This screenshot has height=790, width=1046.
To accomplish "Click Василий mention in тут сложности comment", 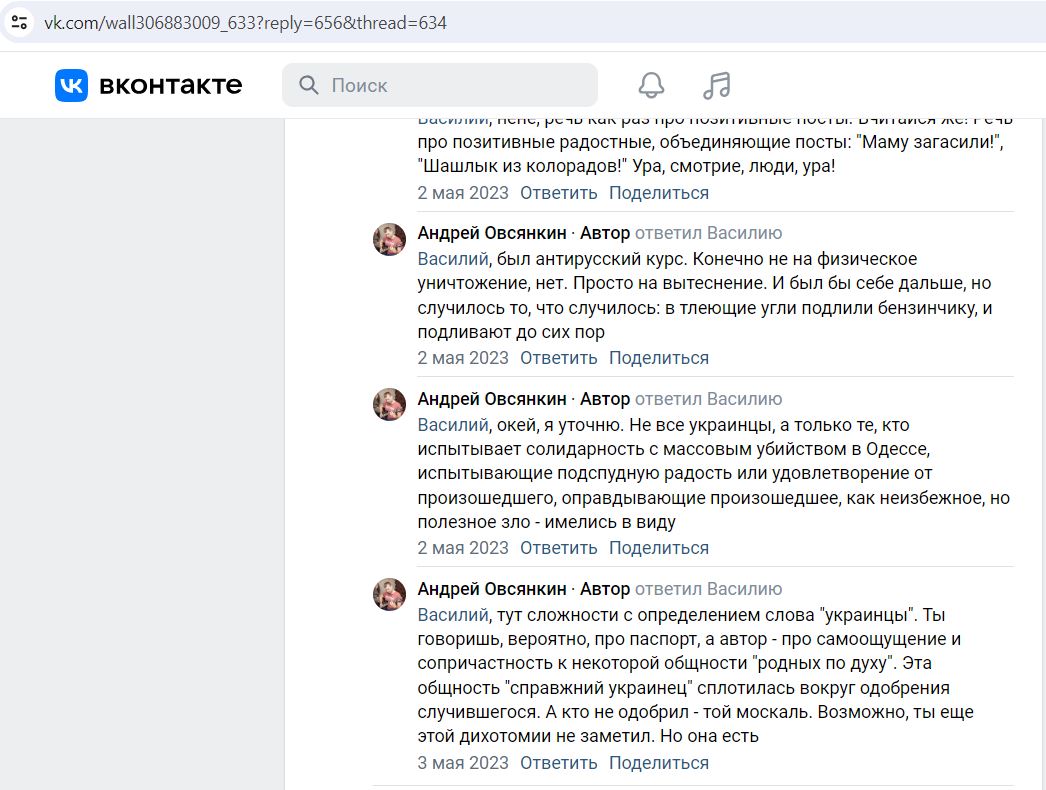I will [x=453, y=615].
